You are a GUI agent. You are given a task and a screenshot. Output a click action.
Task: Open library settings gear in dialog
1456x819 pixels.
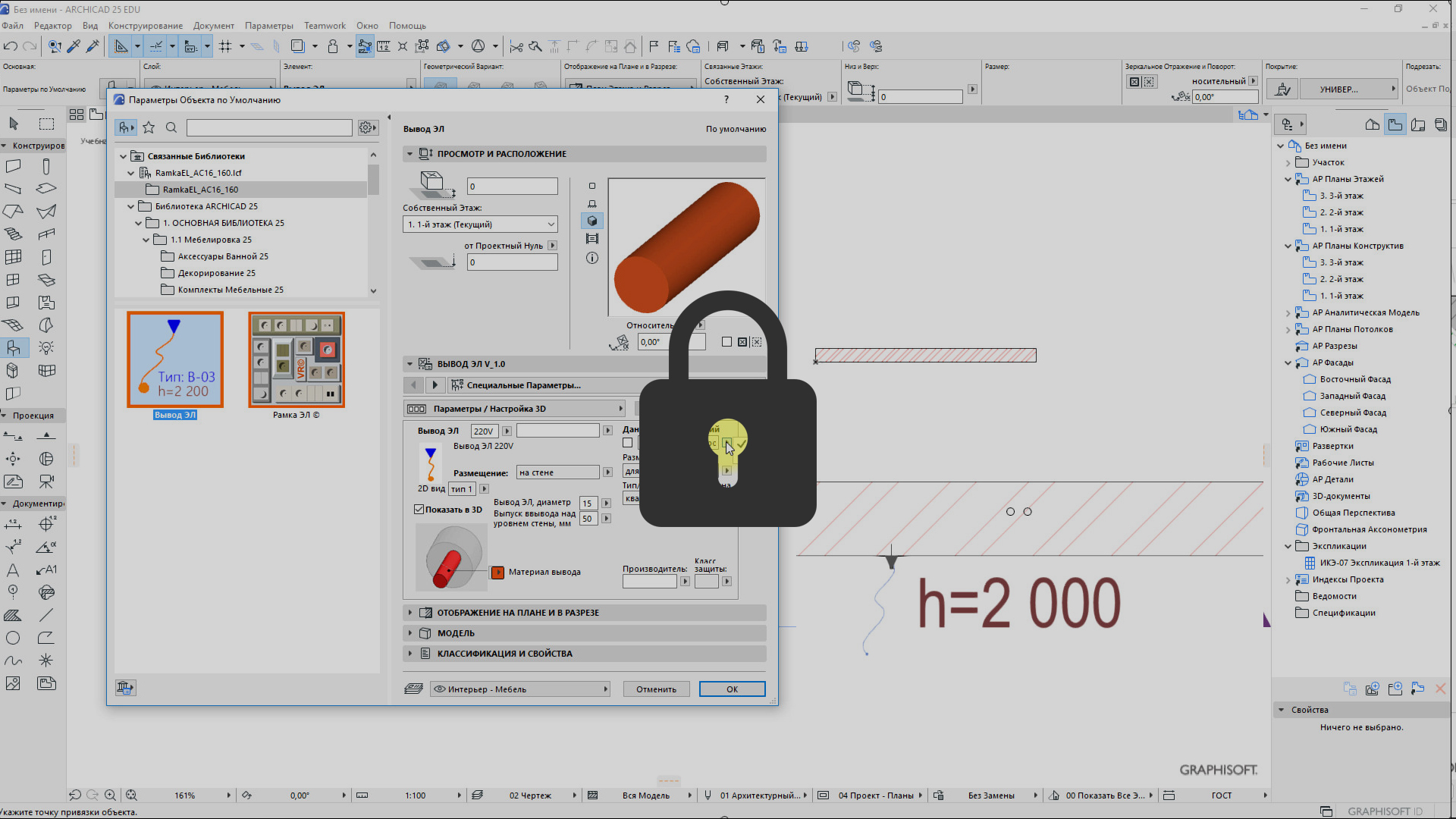click(x=367, y=127)
